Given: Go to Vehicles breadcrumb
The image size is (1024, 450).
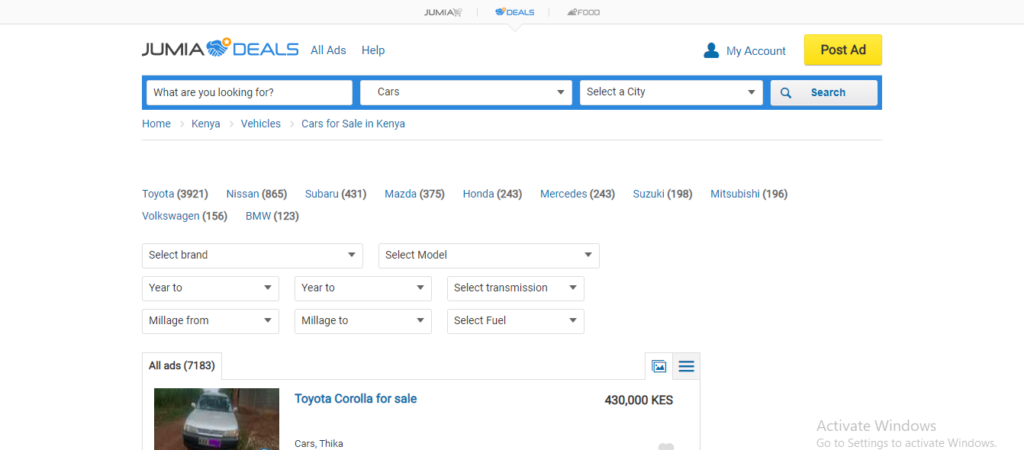Looking at the screenshot, I should (261, 123).
